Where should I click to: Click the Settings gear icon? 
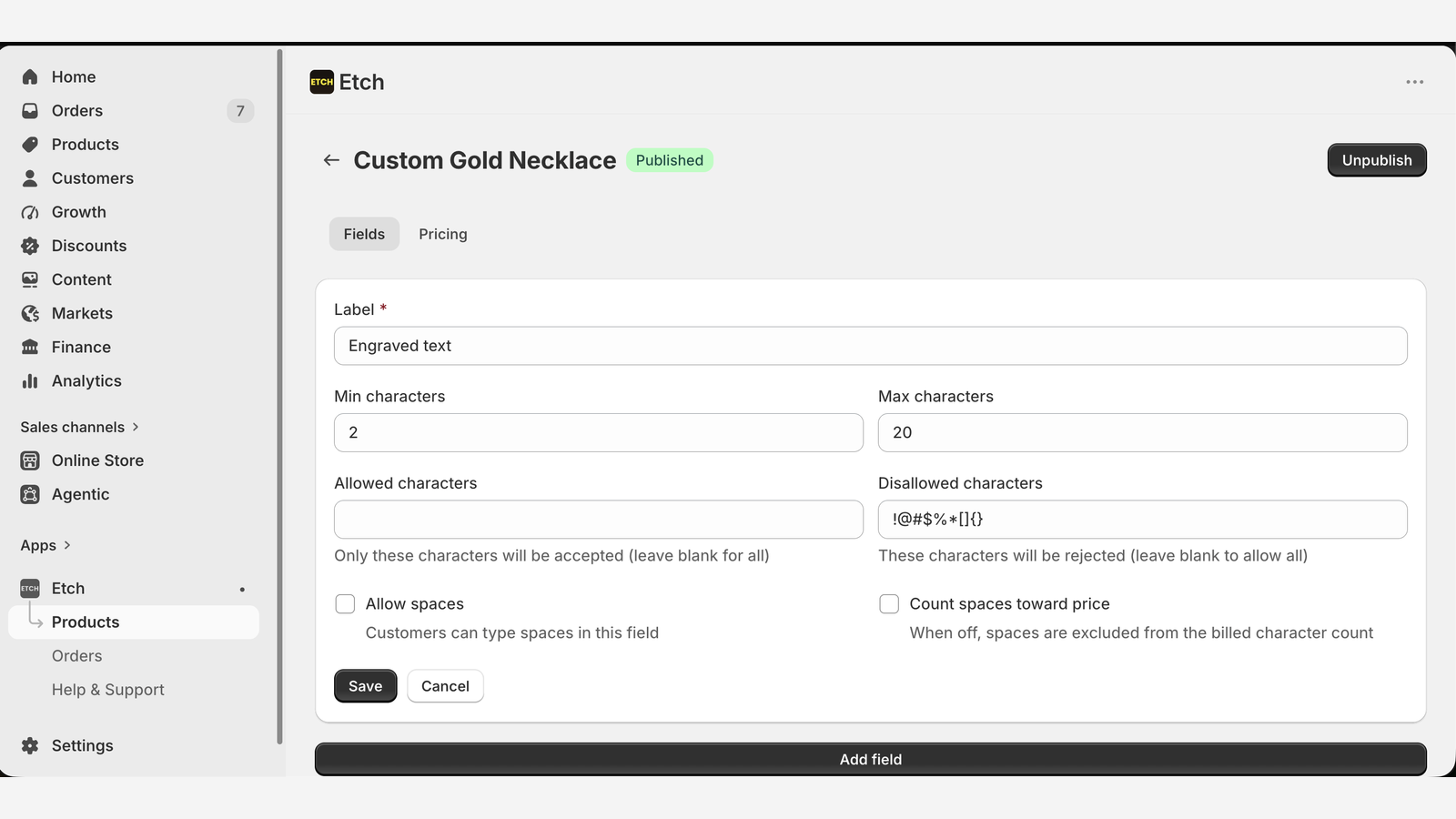pyautogui.click(x=30, y=745)
